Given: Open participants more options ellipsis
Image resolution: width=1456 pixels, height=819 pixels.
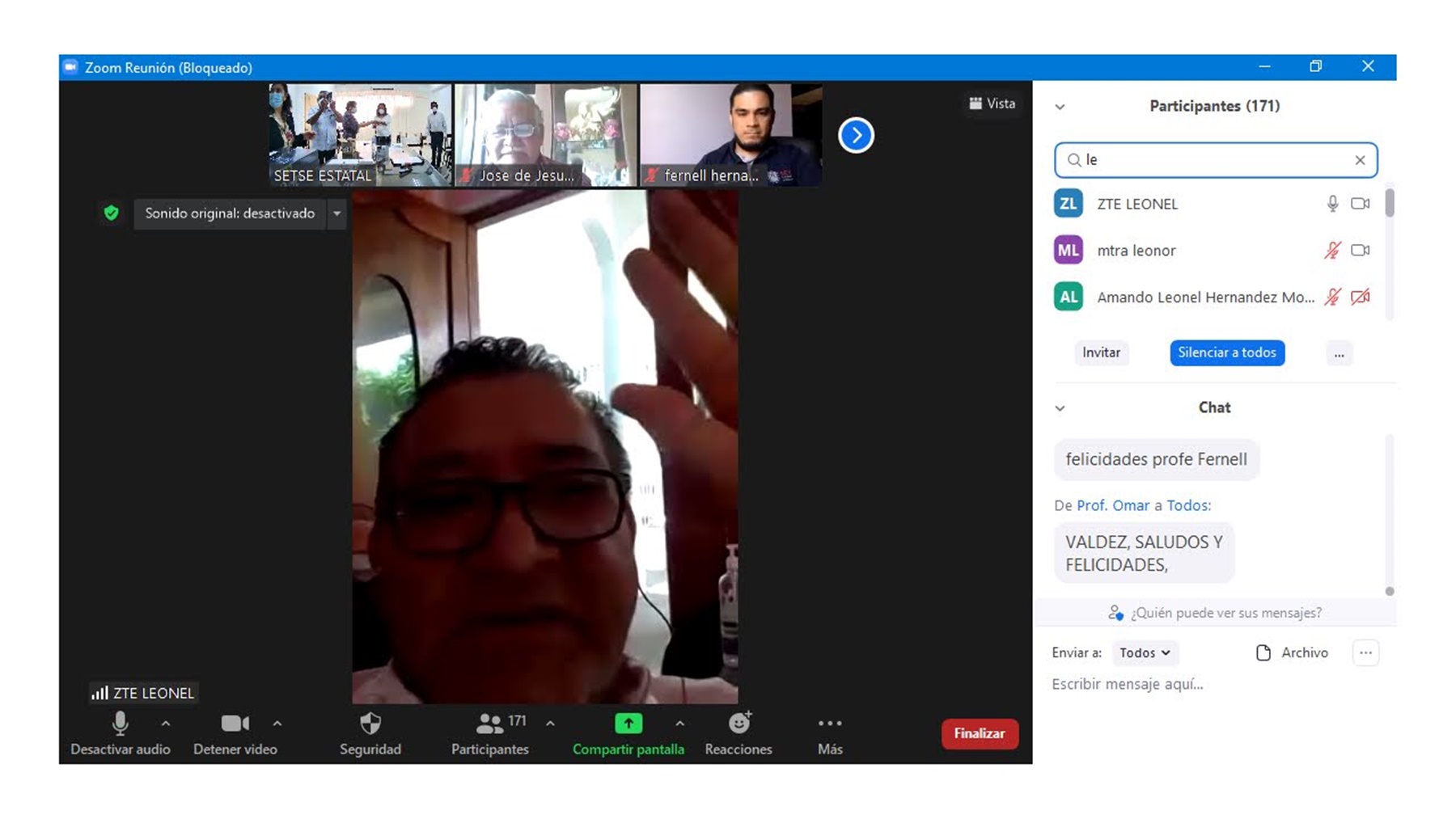Looking at the screenshot, I should coord(1340,353).
